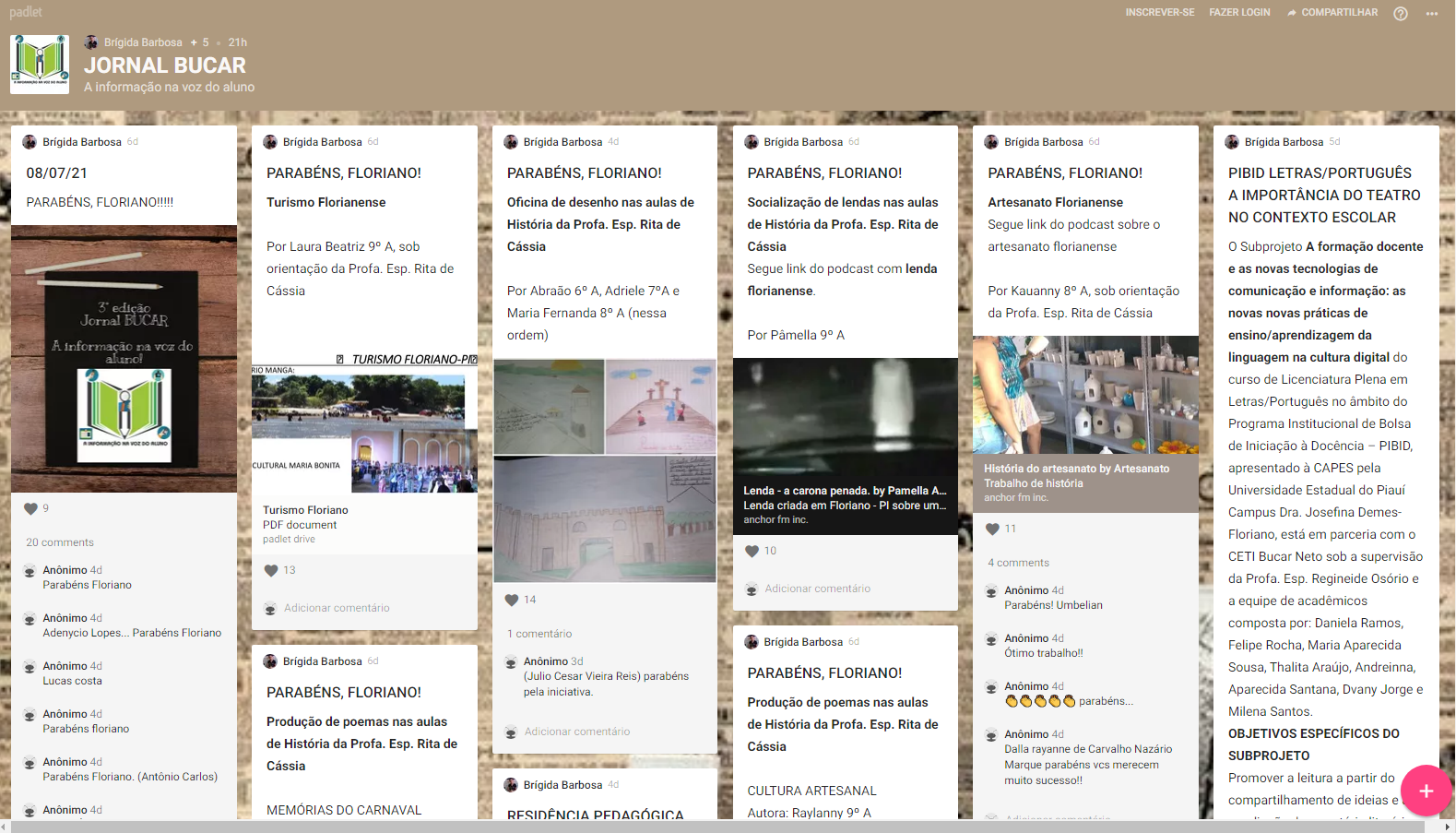Screen dimensions: 1456x833
Task: Click Anônimo avatar beside Ótimo trabalho comment
Action: [992, 639]
